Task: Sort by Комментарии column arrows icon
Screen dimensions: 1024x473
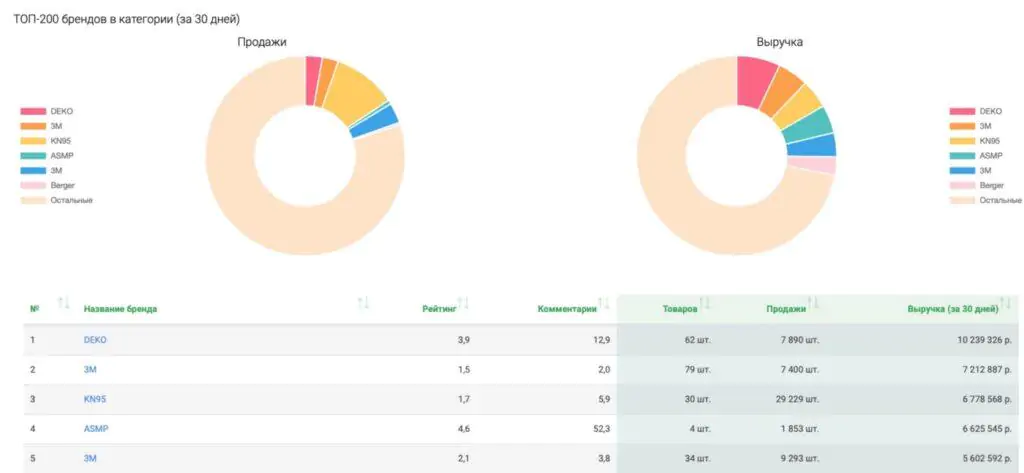Action: [604, 303]
